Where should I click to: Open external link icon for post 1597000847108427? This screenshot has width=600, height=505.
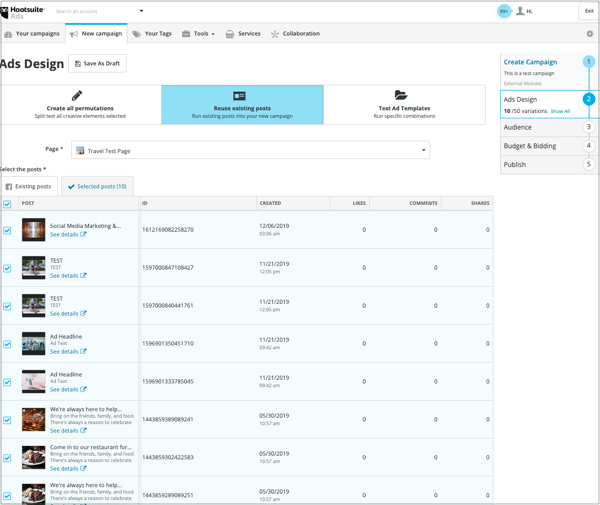tap(83, 275)
